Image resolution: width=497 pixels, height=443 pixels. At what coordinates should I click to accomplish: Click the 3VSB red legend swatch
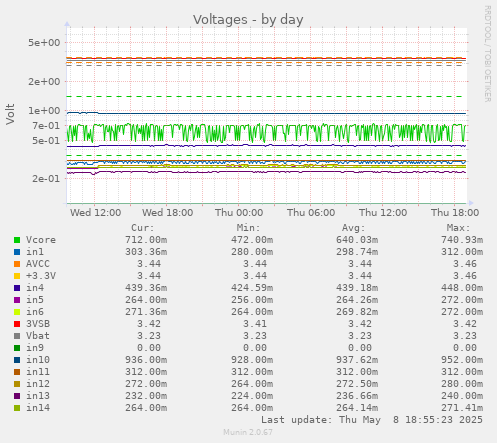(17, 324)
